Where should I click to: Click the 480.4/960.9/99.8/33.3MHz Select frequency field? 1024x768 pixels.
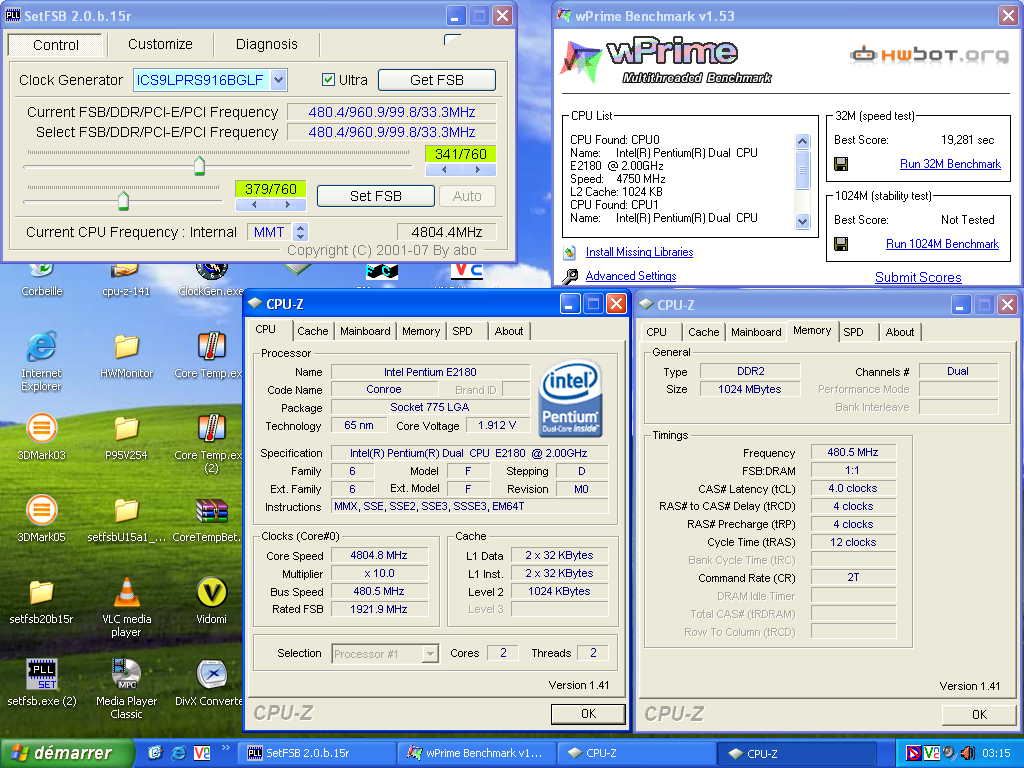coord(392,132)
